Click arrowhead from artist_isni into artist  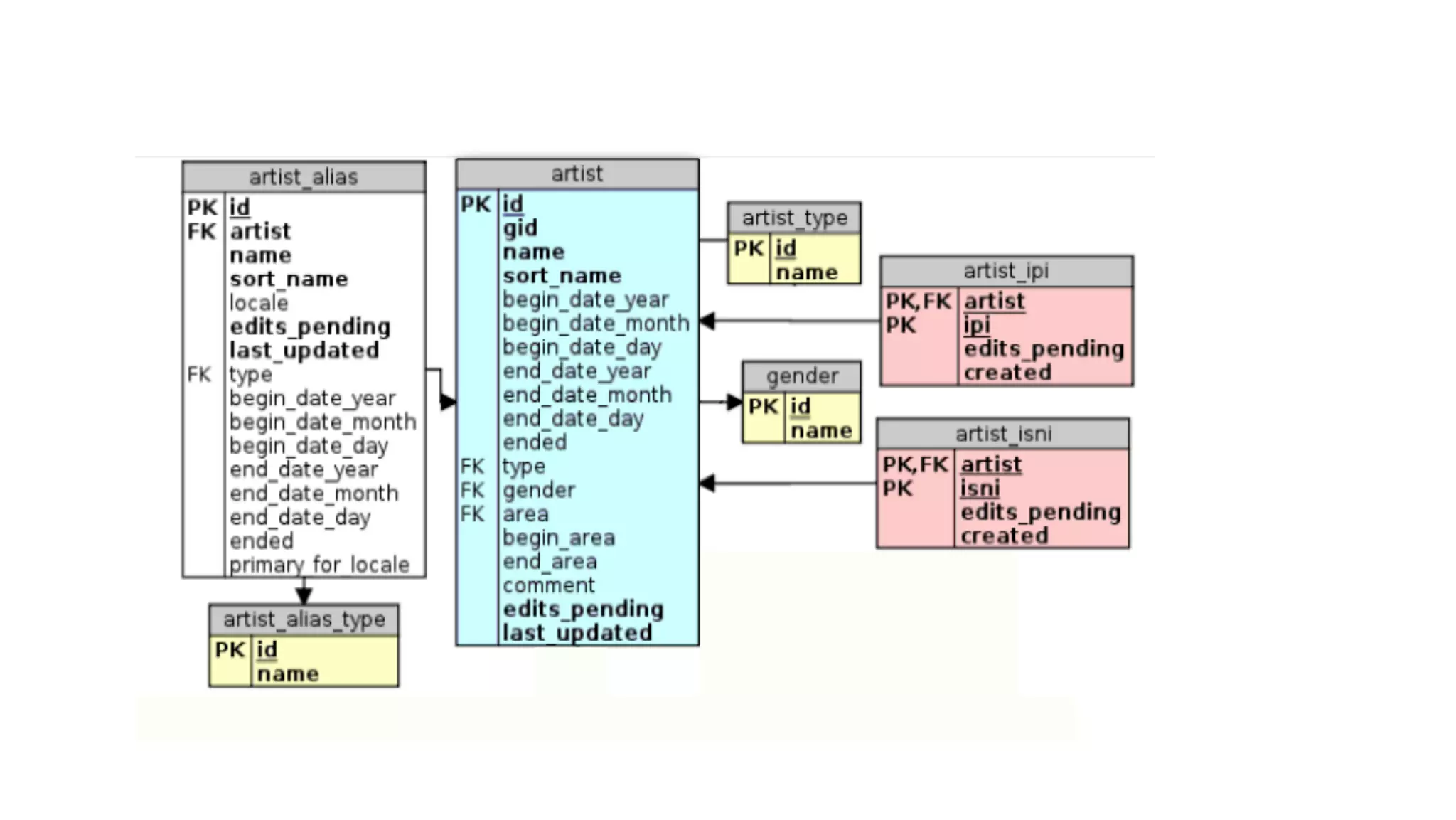point(707,484)
